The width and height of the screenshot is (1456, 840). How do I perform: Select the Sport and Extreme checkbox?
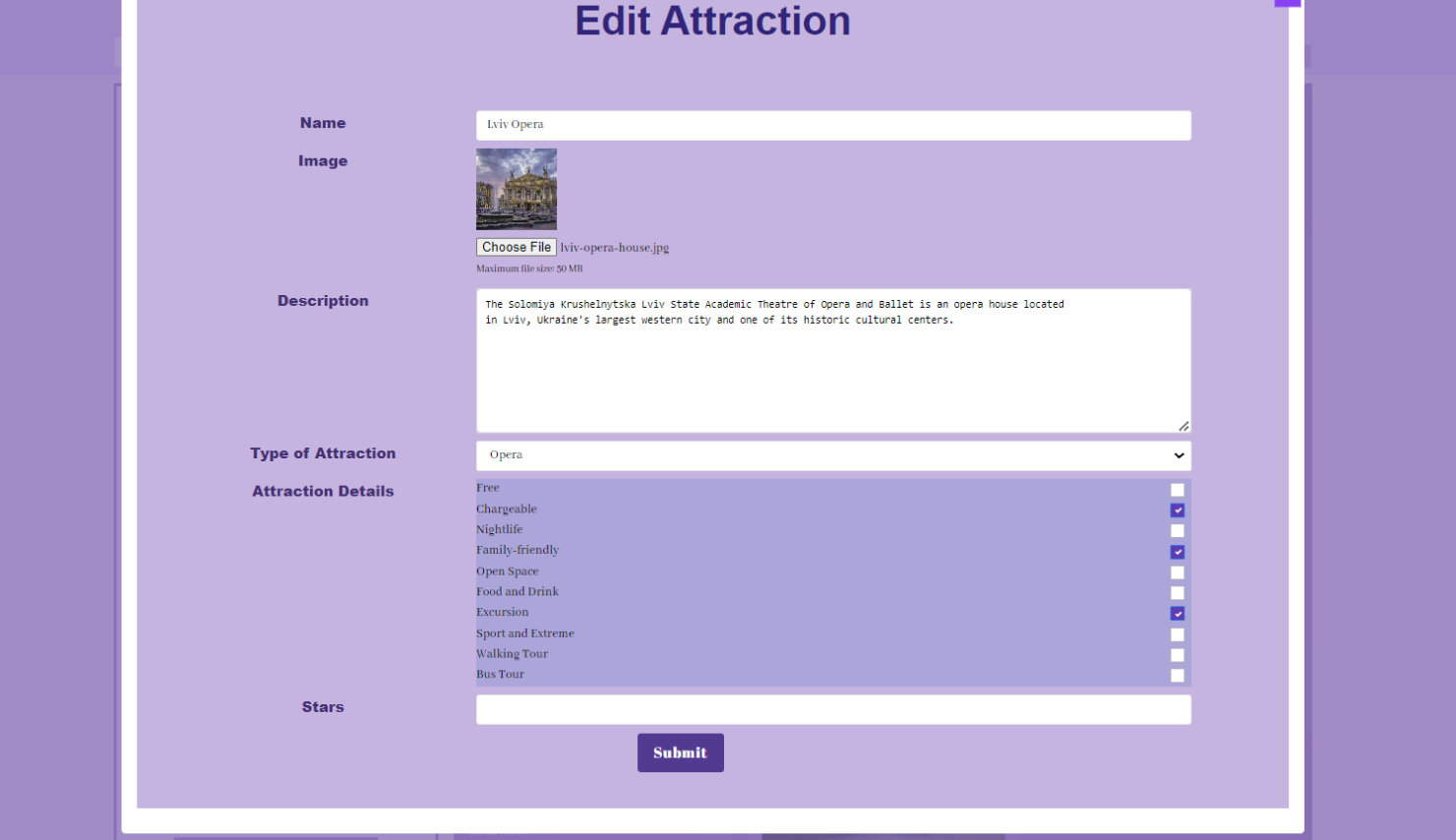[1177, 634]
